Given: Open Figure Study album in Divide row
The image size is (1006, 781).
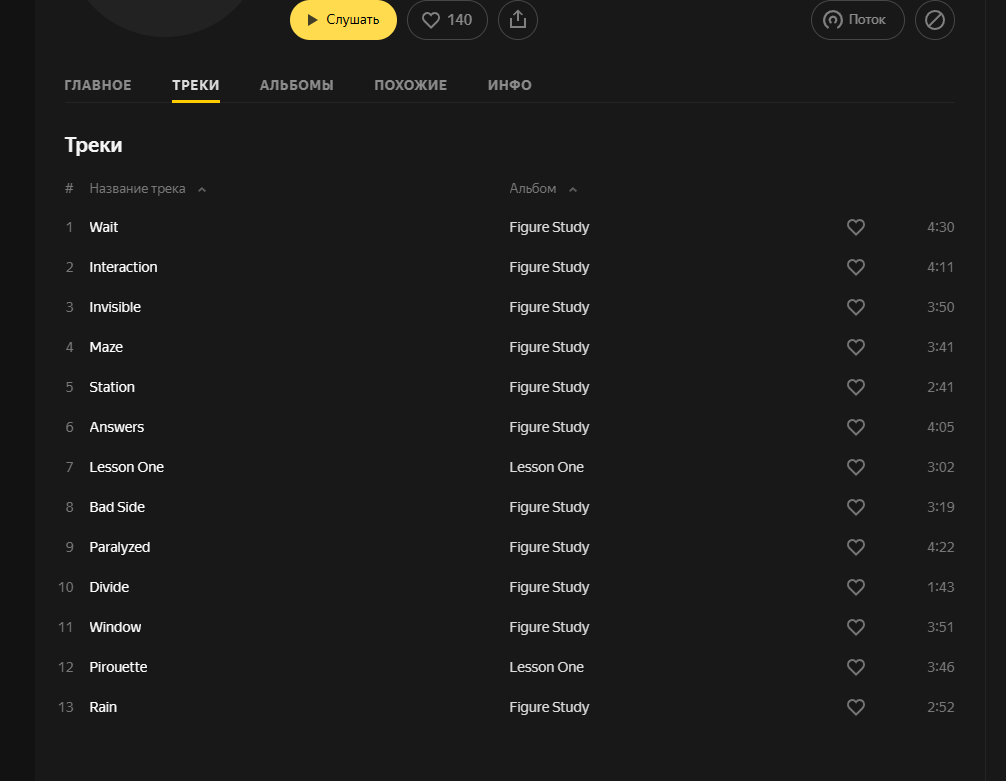Looking at the screenshot, I should tap(549, 587).
